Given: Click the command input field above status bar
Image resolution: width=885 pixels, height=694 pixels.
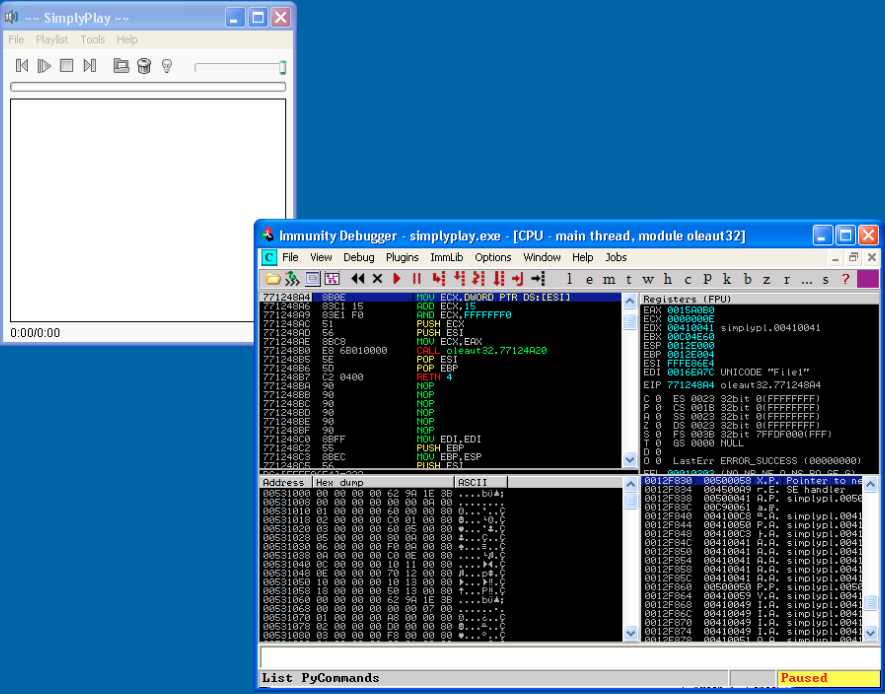Looking at the screenshot, I should [569, 657].
